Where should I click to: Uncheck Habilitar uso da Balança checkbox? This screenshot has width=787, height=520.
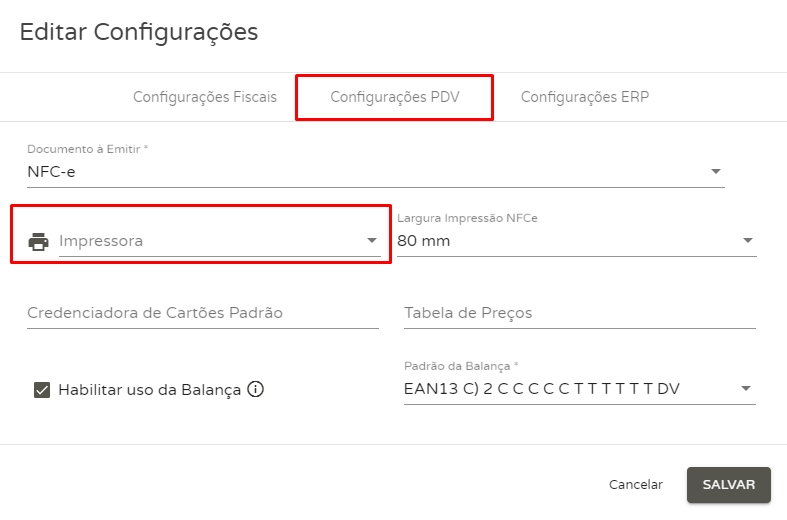42,390
